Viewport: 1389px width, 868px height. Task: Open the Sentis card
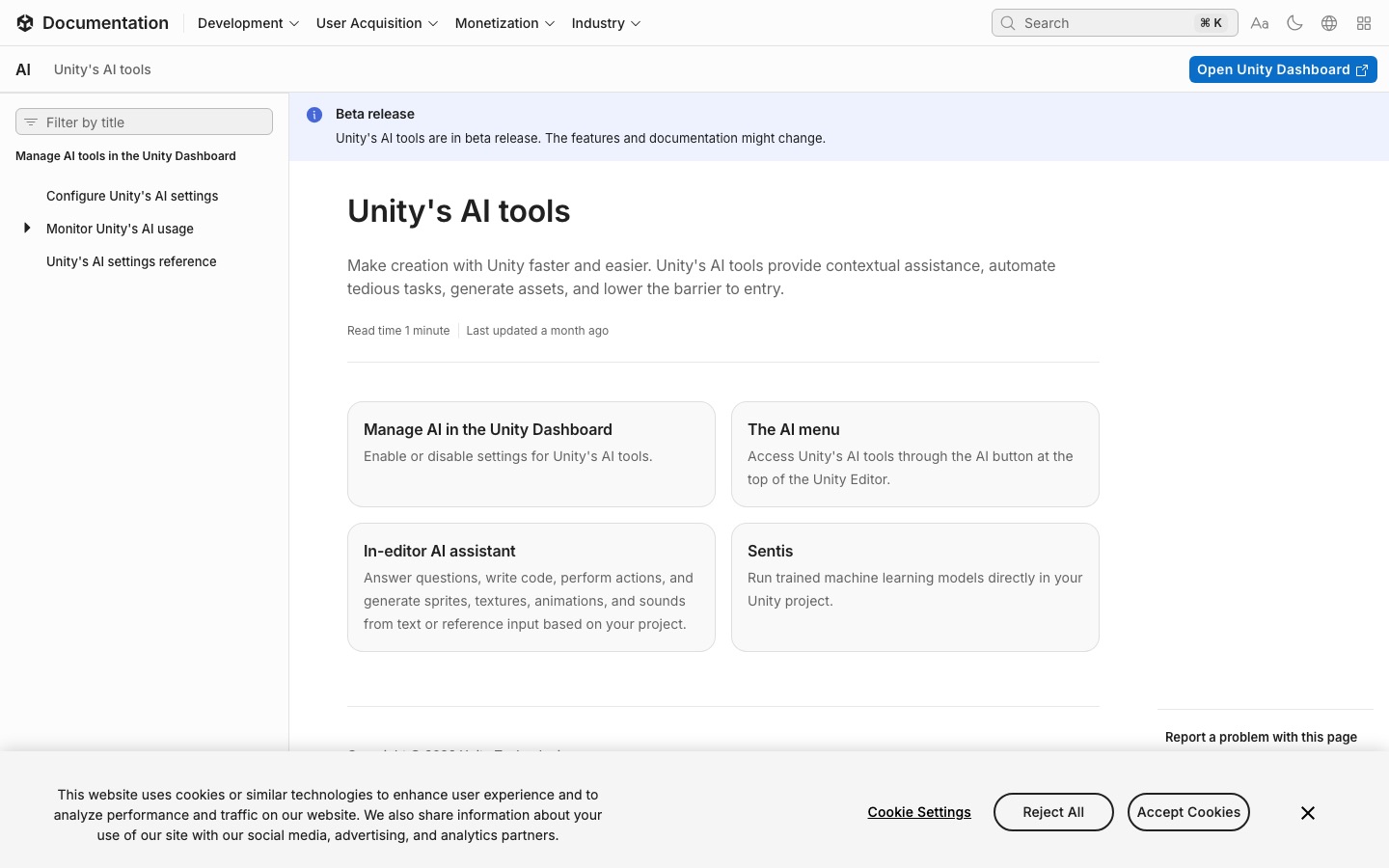[915, 587]
